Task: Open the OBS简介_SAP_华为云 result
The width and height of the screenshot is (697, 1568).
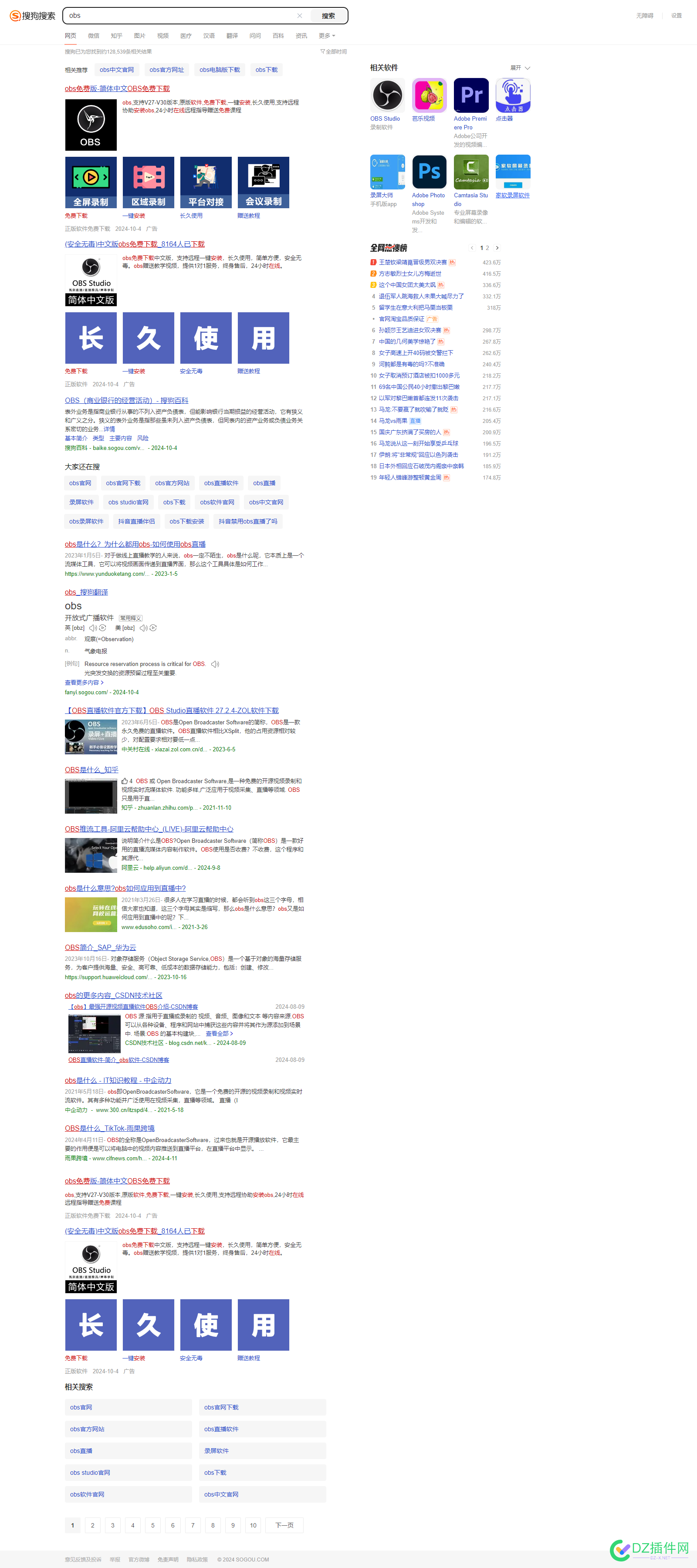Action: point(101,948)
